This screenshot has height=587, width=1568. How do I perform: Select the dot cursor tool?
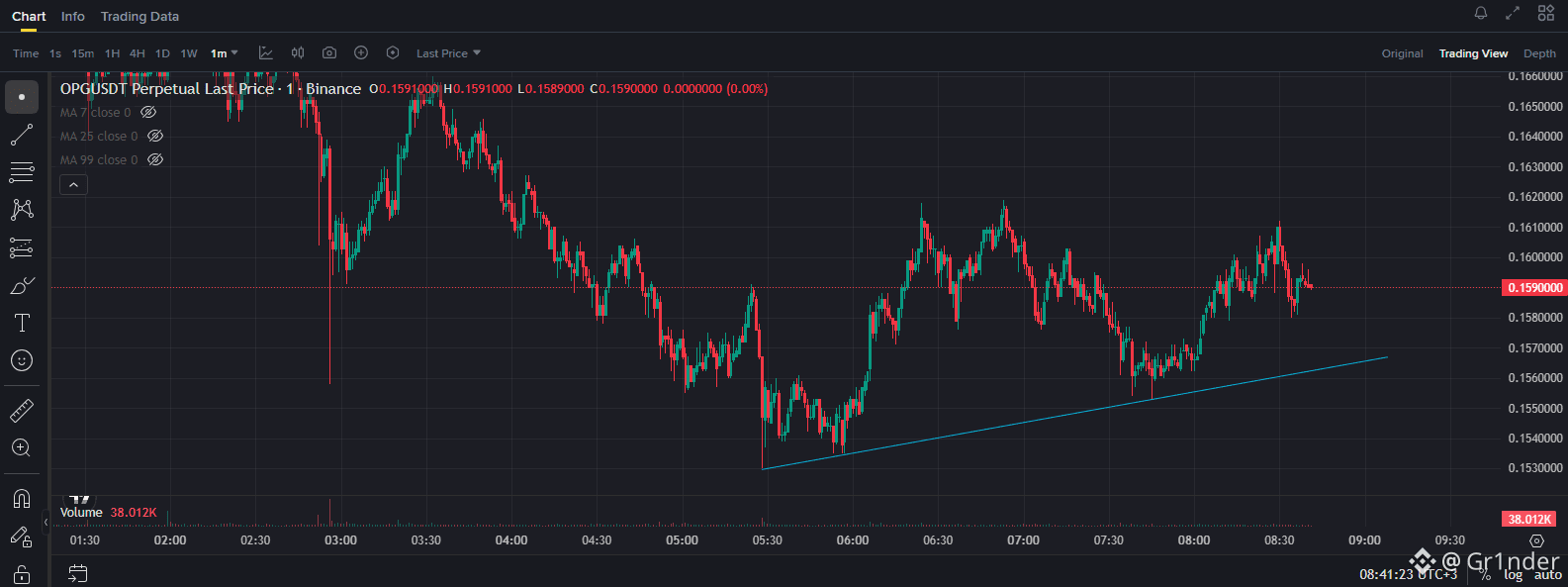pyautogui.click(x=22, y=97)
